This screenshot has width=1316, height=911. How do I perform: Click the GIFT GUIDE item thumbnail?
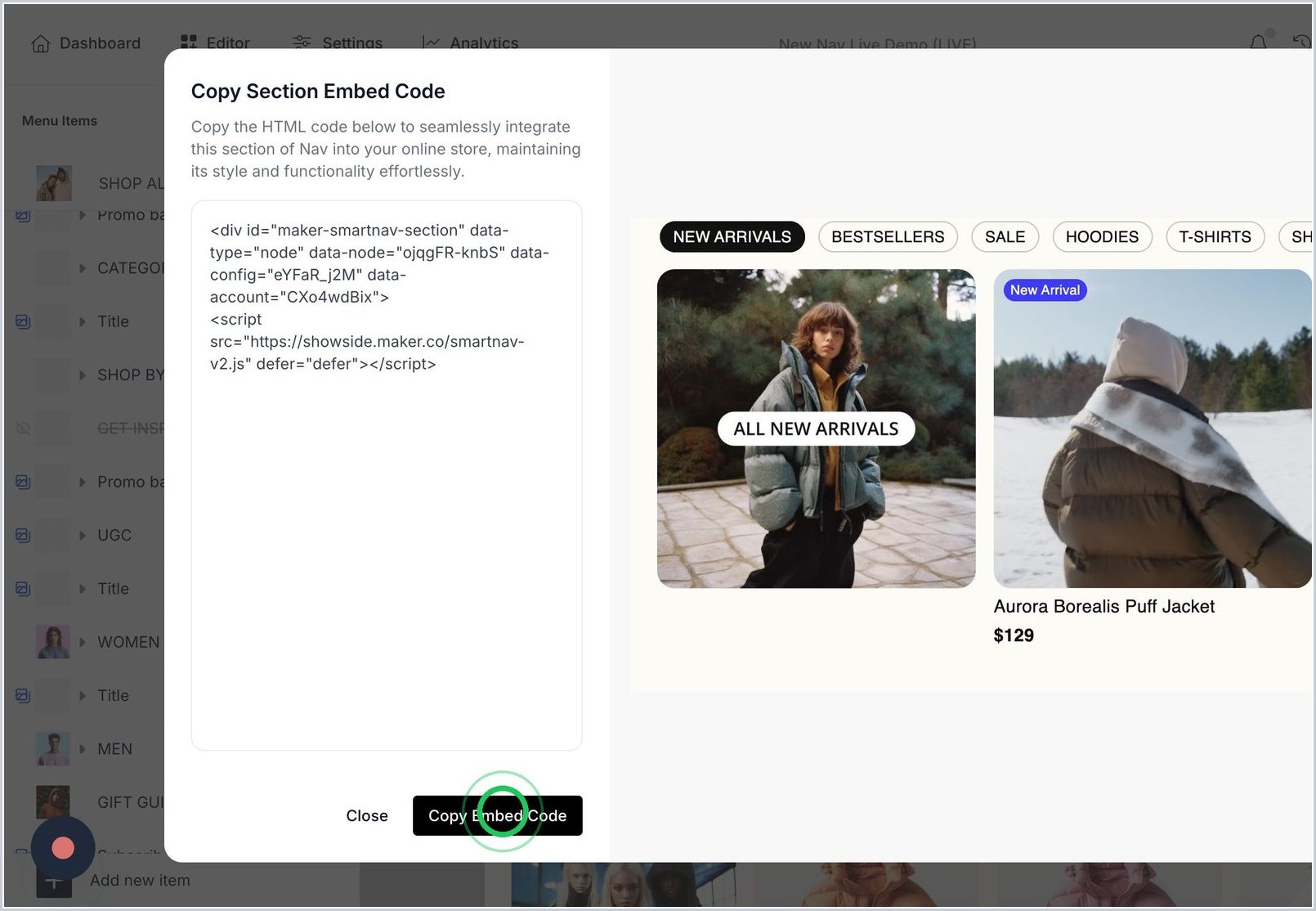(x=53, y=802)
